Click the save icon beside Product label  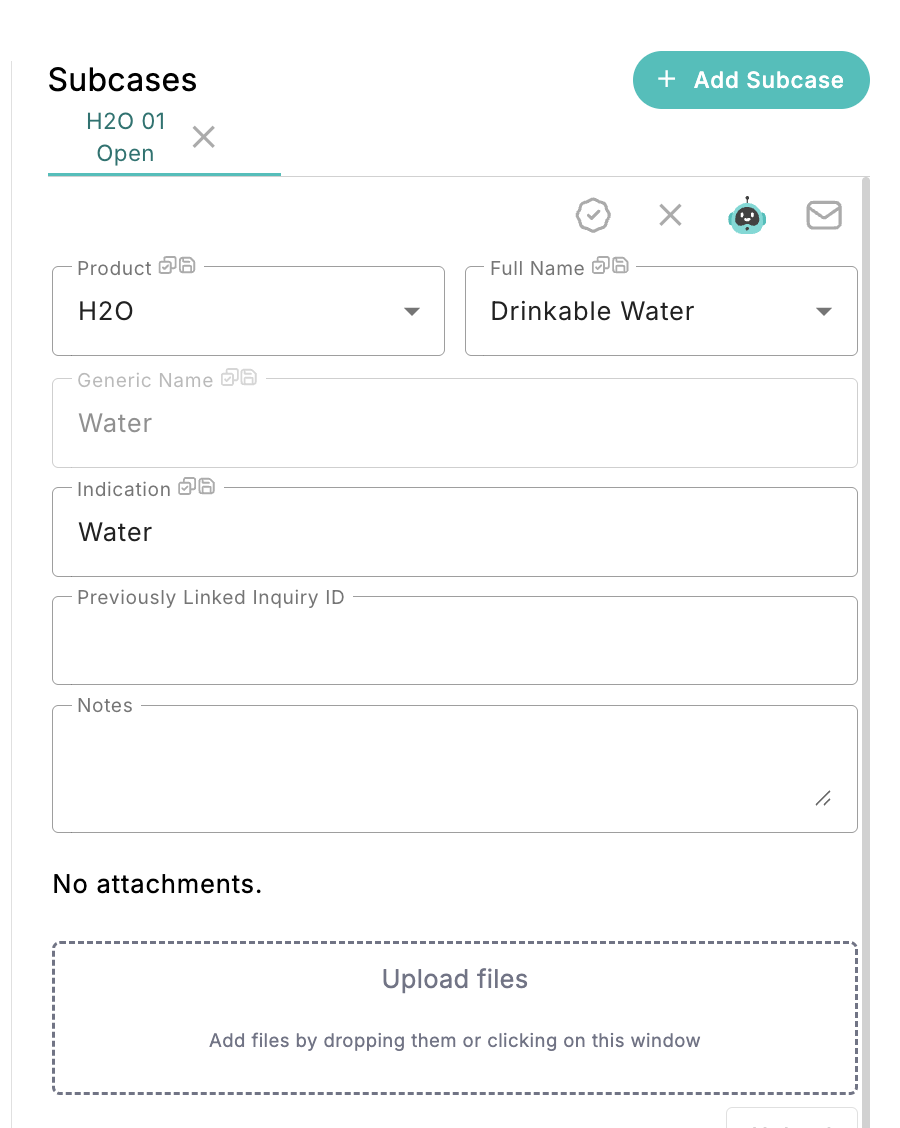(187, 266)
